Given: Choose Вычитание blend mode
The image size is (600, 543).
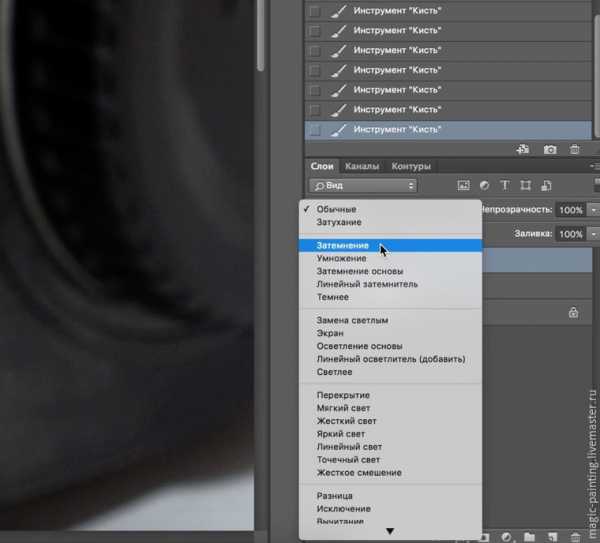Looking at the screenshot, I should 390,521.
